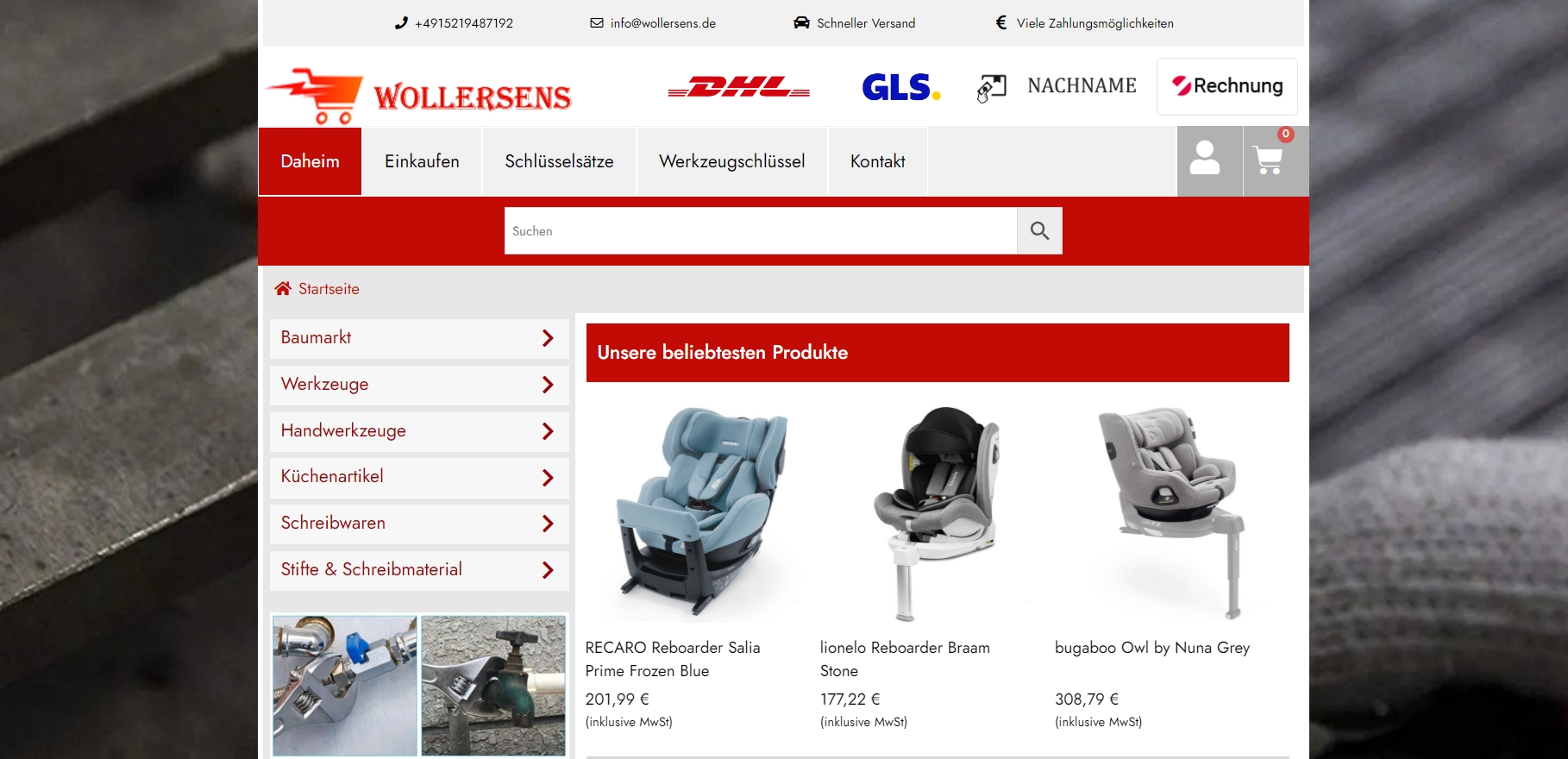Image resolution: width=1568 pixels, height=759 pixels.
Task: Click the GLS shipping logo
Action: [x=900, y=87]
